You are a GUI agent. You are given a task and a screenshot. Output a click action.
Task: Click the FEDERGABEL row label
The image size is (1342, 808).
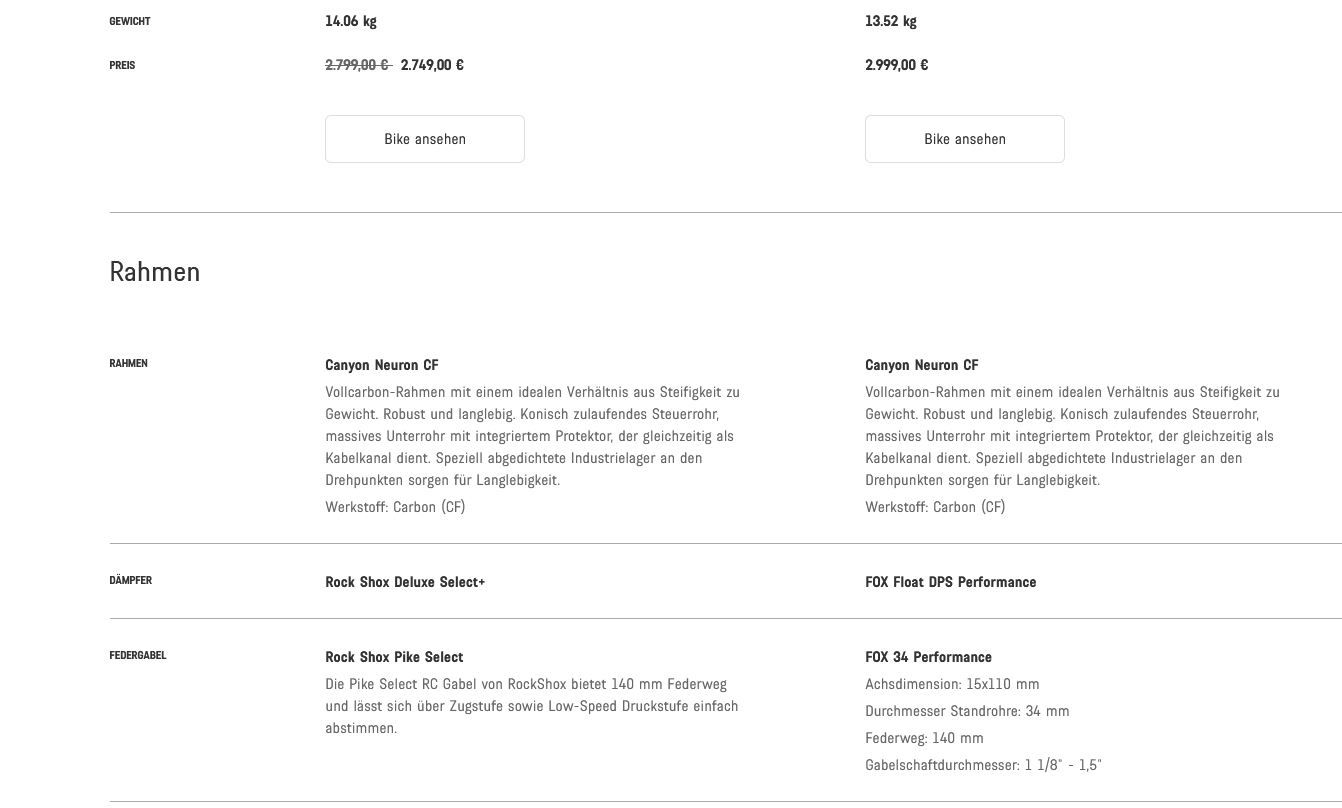pos(138,655)
